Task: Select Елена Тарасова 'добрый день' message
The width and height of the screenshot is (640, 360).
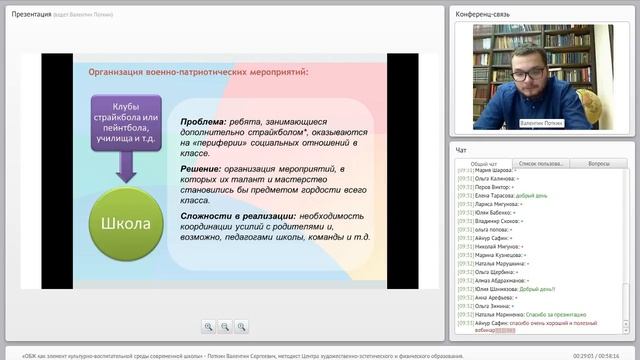Action: point(502,196)
